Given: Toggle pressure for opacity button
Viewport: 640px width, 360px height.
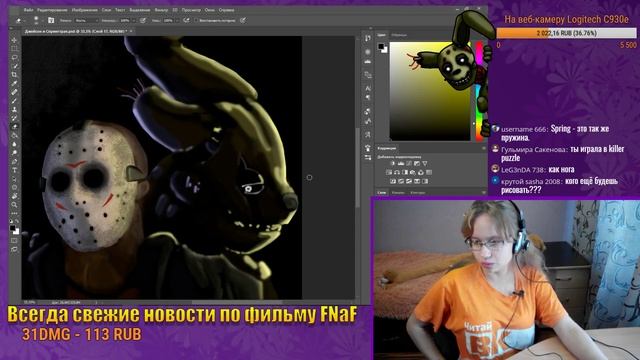Looking at the screenshot, I should click(143, 20).
